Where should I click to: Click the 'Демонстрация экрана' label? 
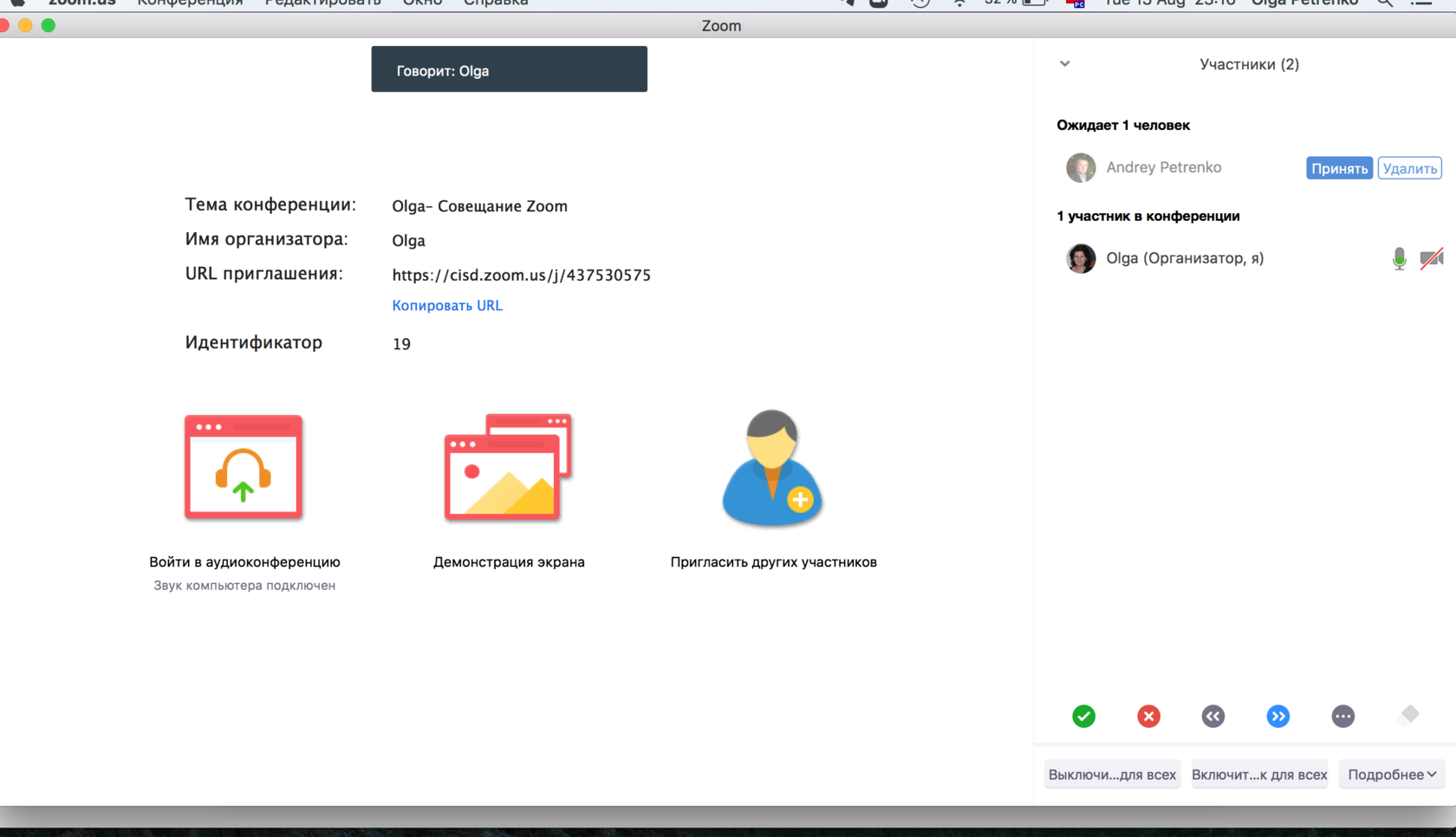point(509,562)
